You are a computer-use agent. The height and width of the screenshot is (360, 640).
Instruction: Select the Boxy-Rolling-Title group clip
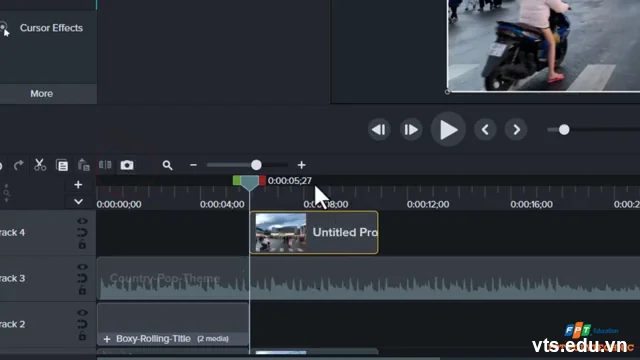pos(173,324)
